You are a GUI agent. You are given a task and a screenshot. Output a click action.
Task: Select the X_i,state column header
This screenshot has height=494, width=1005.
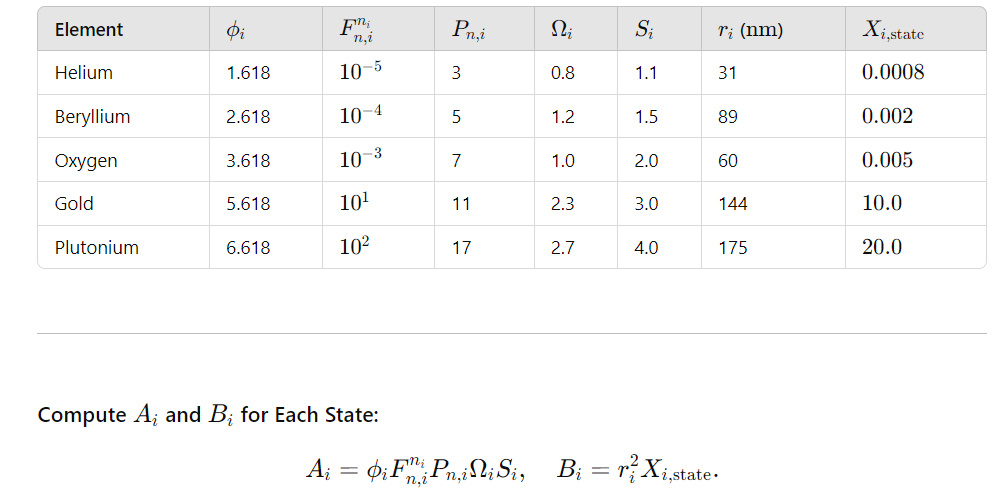[893, 30]
